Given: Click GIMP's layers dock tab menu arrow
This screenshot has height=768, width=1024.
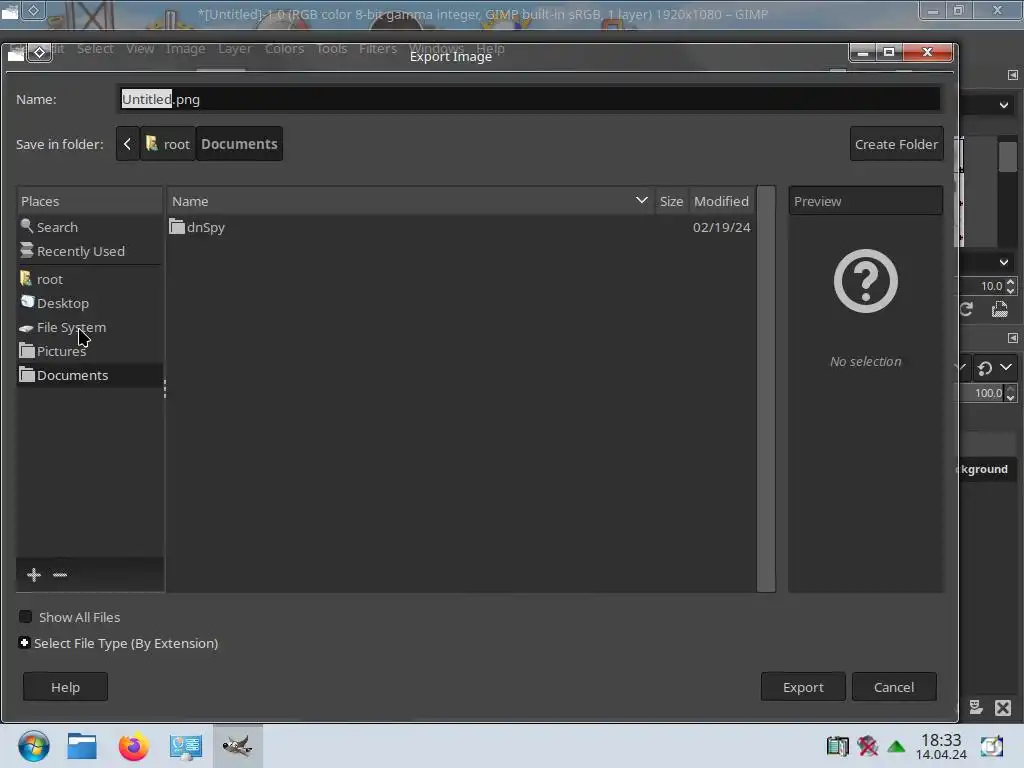Looking at the screenshot, I should click(x=1012, y=338).
